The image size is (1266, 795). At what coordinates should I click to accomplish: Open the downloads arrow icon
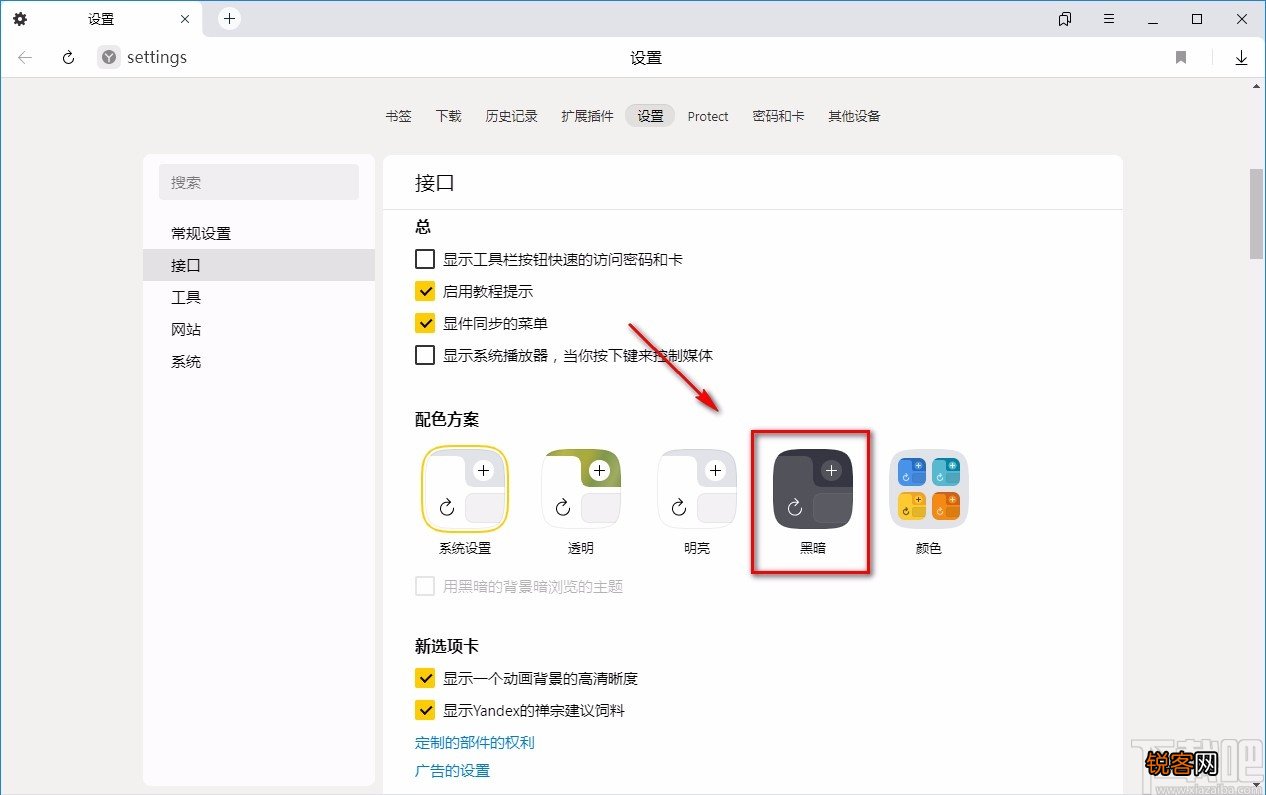tap(1241, 58)
